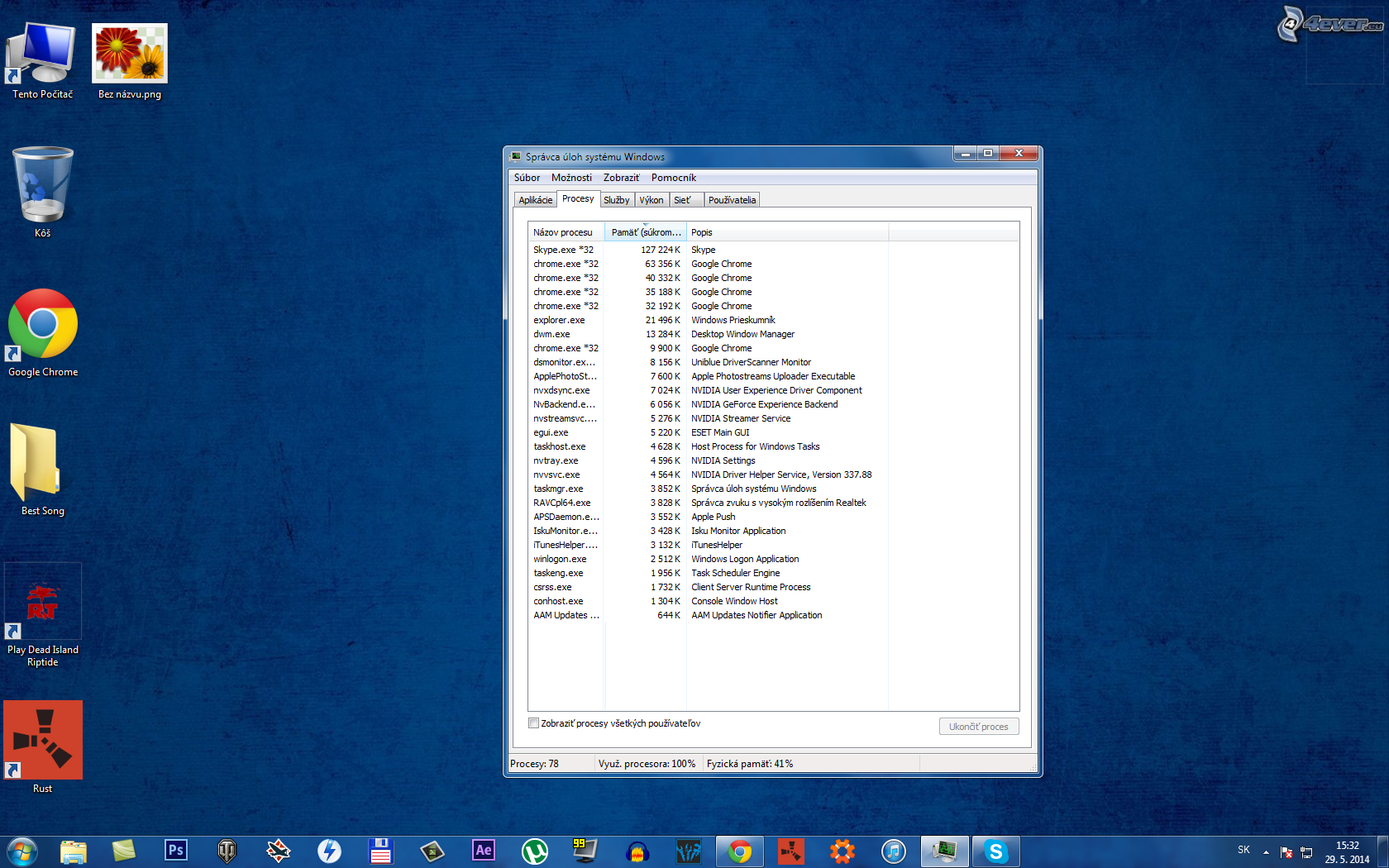Click the Ukončiť proces button
This screenshot has width=1389, height=868.
[979, 727]
